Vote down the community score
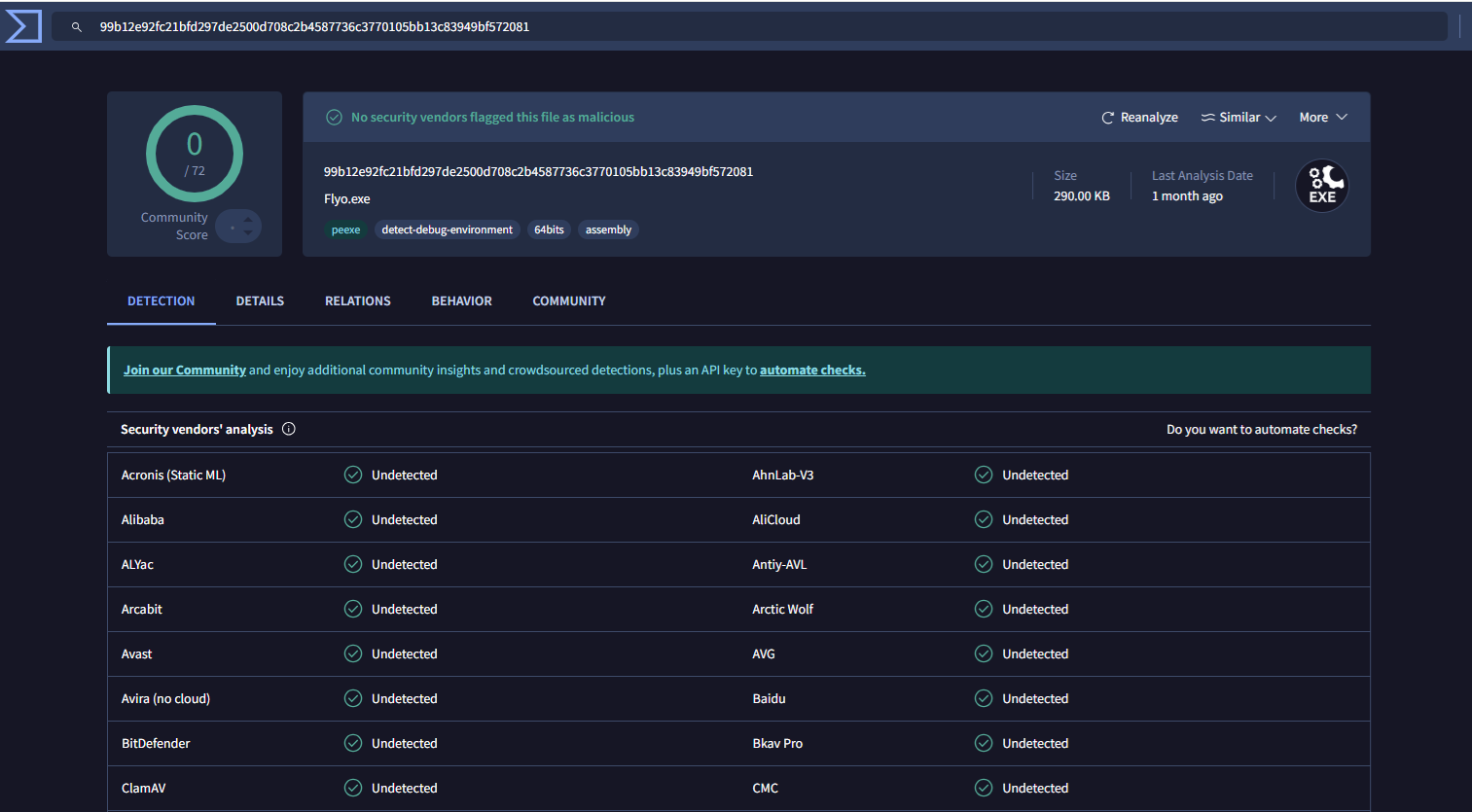This screenshot has width=1472, height=812. (248, 233)
